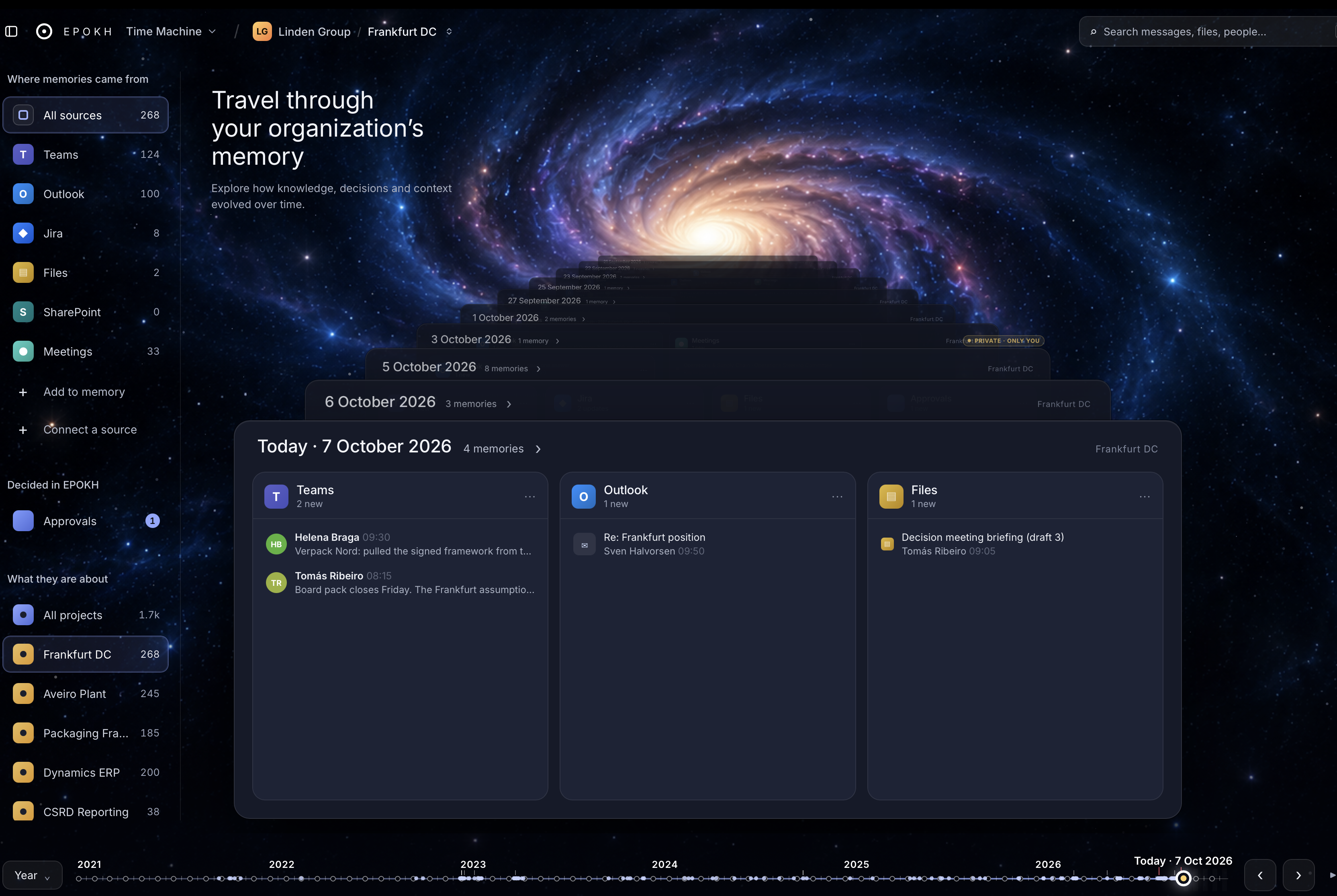
Task: Click the Approvals icon
Action: tap(23, 521)
